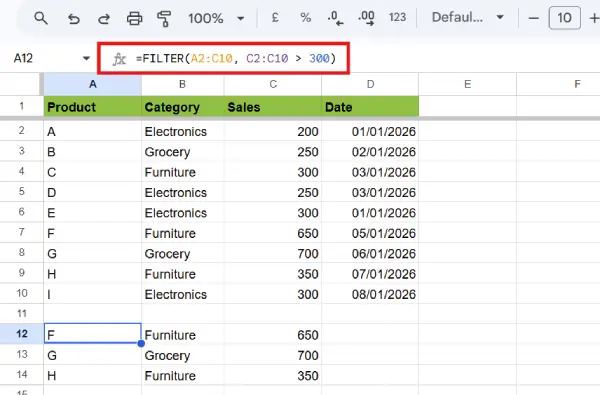Select product I cell in row 10
The image size is (600, 395).
point(93,294)
